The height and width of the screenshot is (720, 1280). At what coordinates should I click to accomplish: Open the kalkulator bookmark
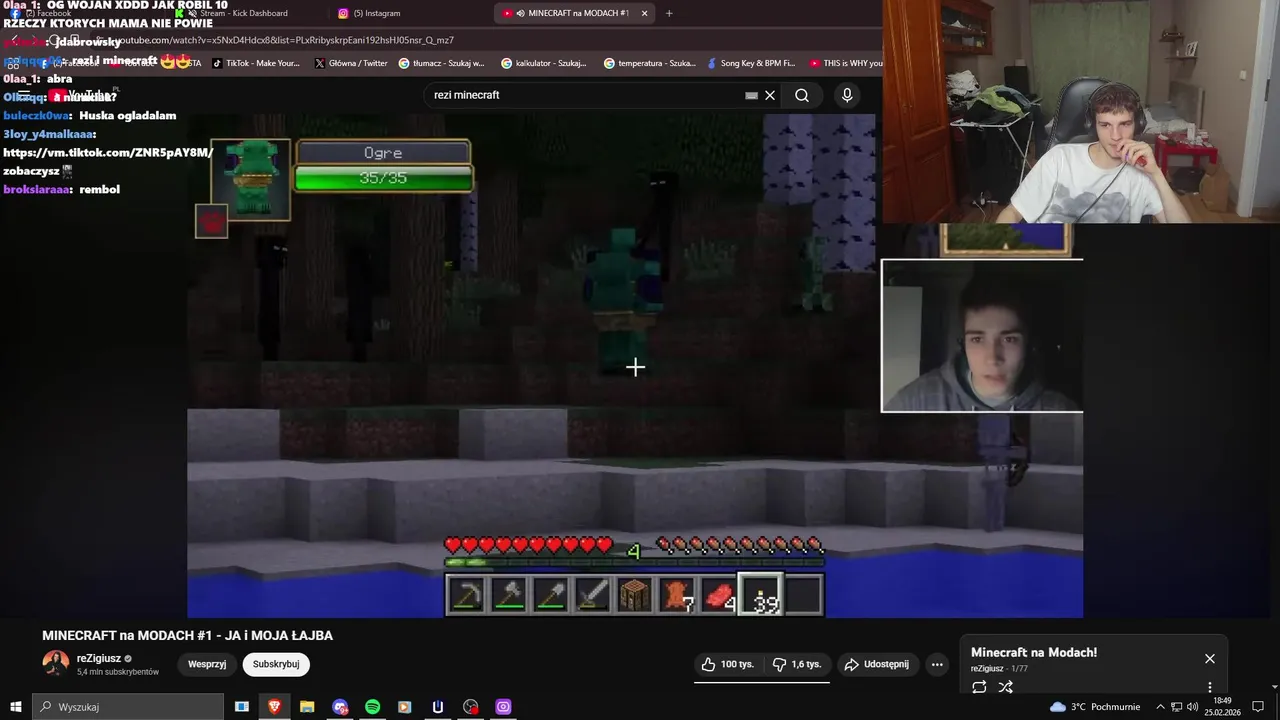pyautogui.click(x=544, y=63)
